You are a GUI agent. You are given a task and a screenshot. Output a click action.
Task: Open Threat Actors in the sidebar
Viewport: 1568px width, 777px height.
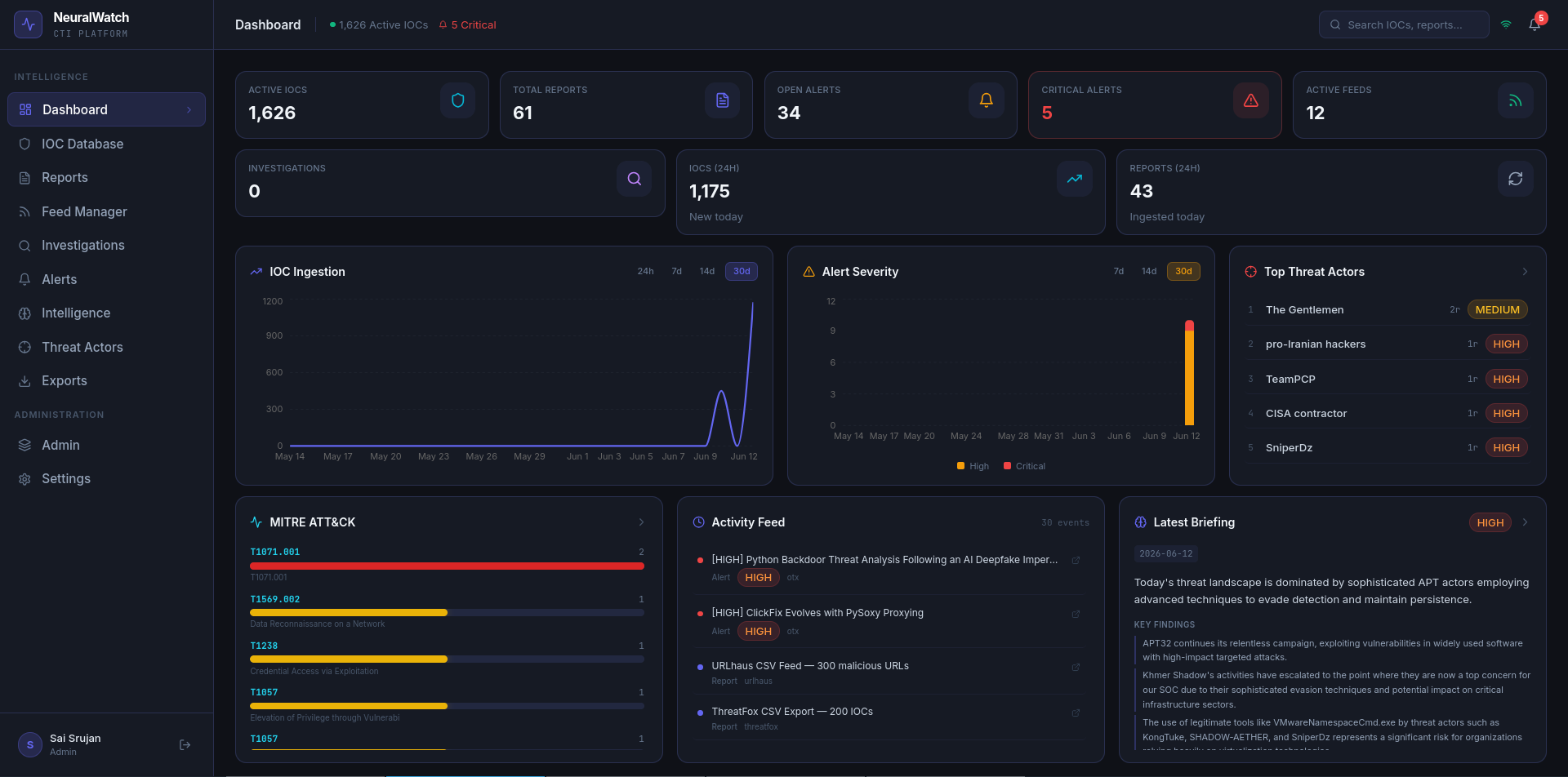click(106, 347)
